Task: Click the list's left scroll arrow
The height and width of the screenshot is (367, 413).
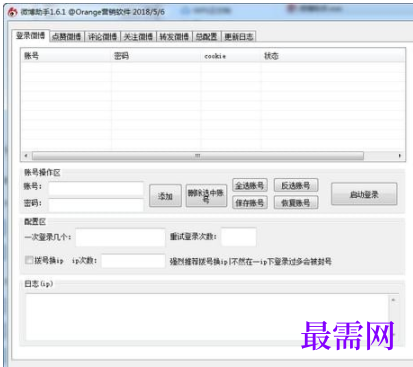Action: [x=26, y=156]
